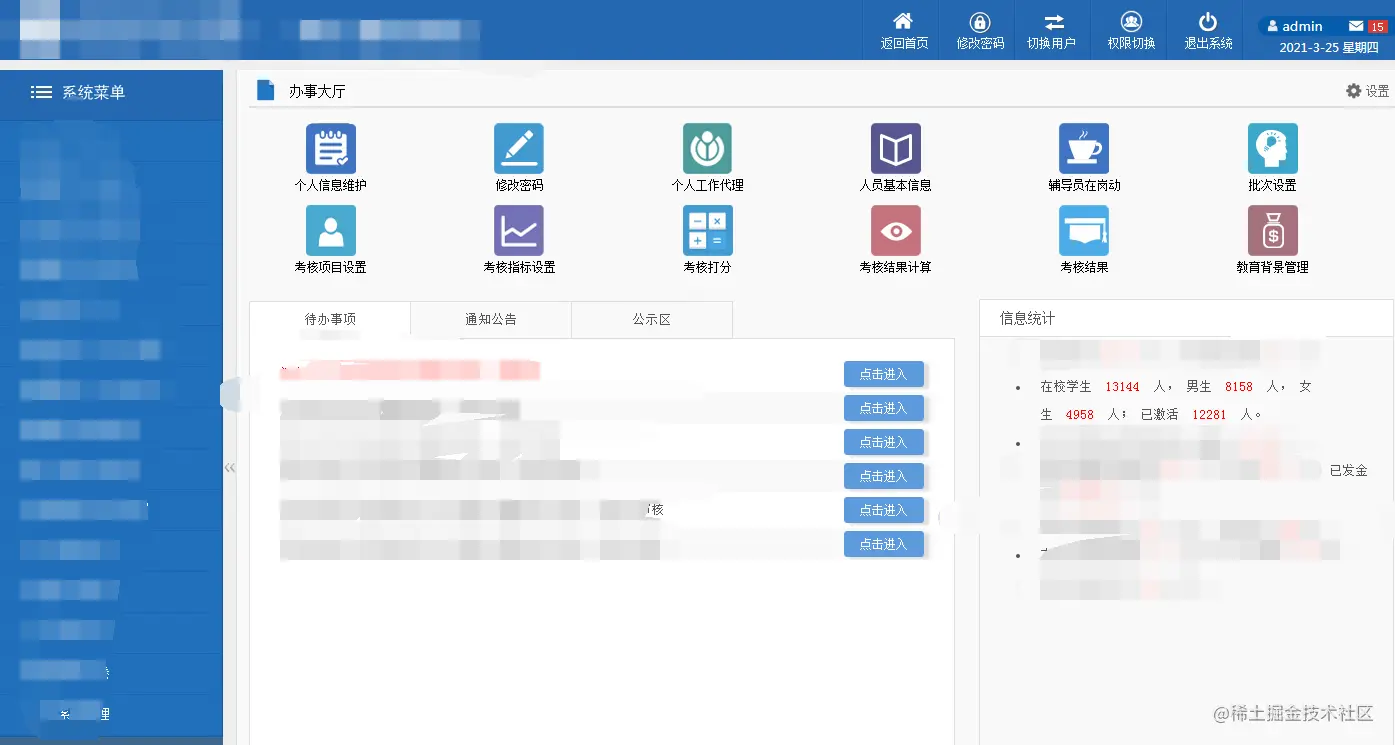Open 辅导员在岗动 coffee cup icon
The height and width of the screenshot is (745, 1395).
tap(1084, 149)
